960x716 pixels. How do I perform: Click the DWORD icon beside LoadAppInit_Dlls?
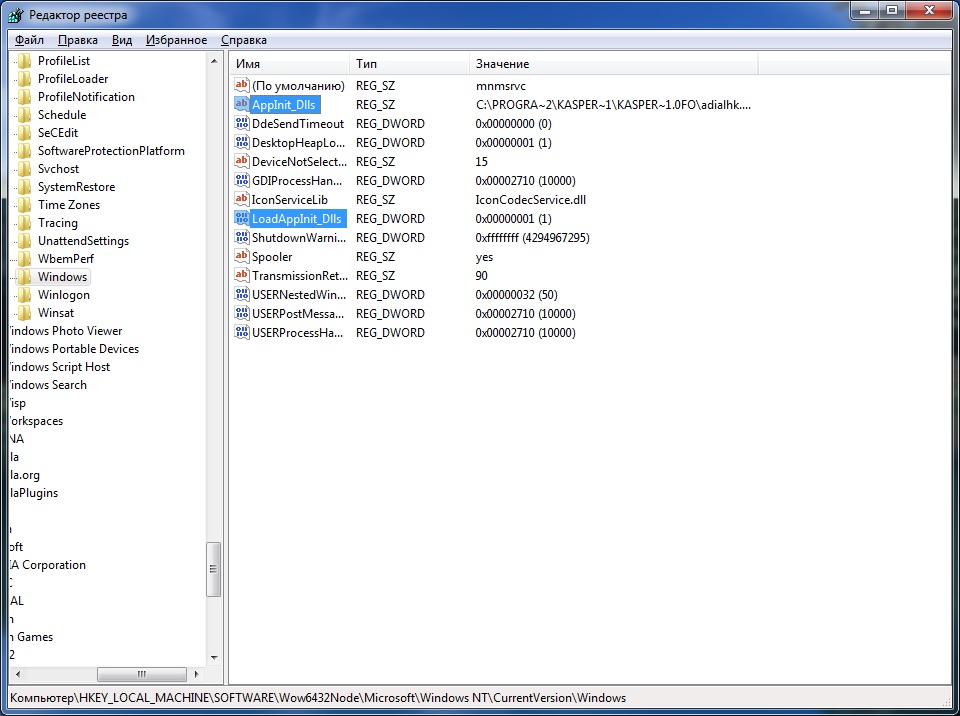pos(242,218)
